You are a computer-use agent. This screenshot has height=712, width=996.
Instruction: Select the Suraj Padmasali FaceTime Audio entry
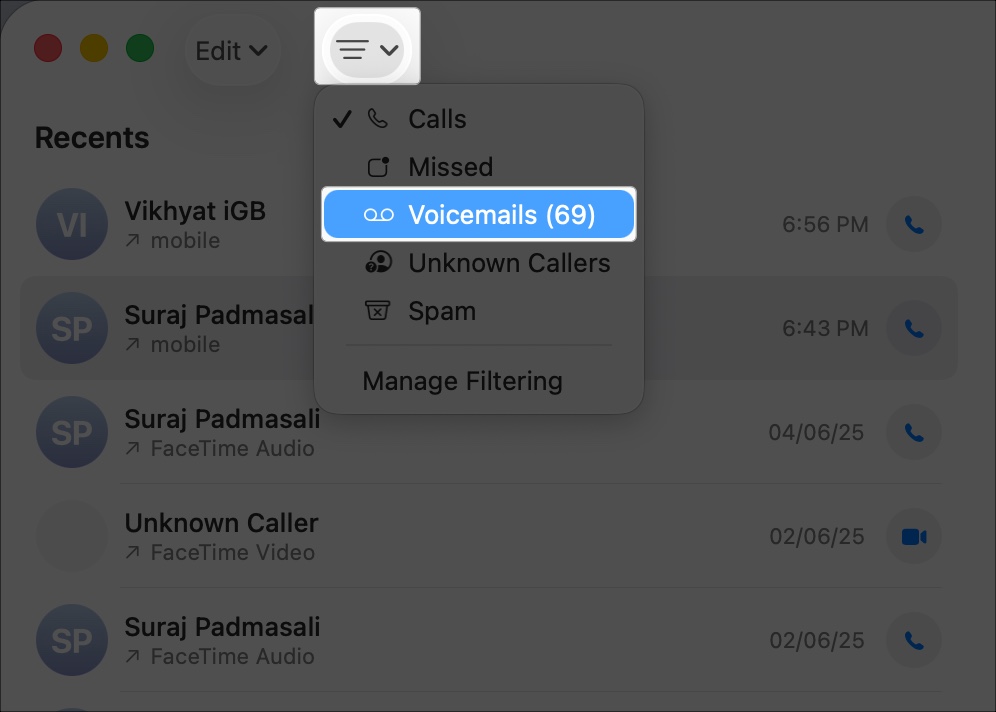point(222,432)
